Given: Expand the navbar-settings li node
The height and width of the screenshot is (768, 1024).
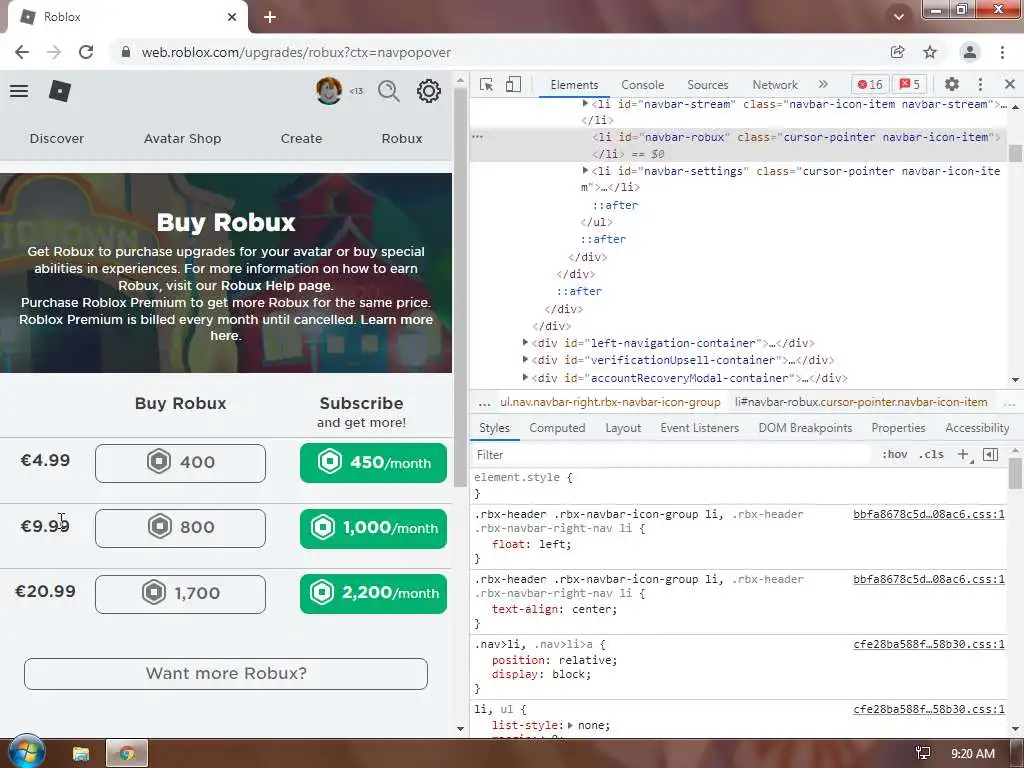Looking at the screenshot, I should (x=585, y=170).
